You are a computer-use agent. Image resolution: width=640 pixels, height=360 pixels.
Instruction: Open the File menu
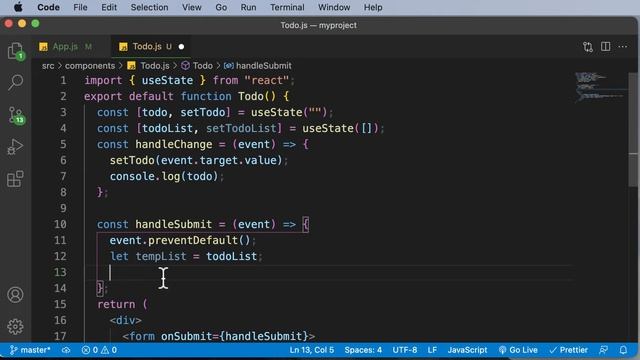tap(80, 7)
